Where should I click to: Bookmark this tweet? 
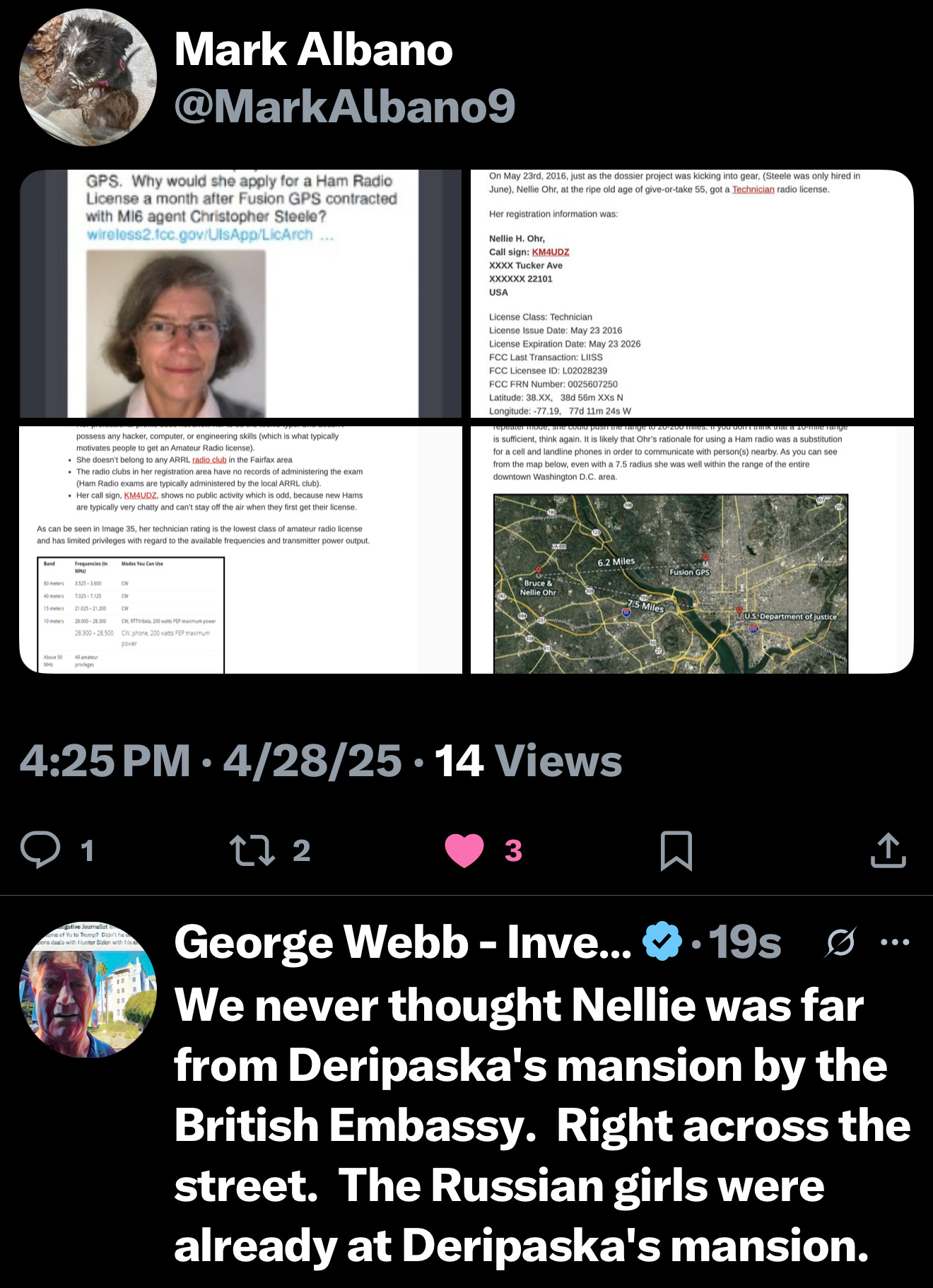click(676, 850)
